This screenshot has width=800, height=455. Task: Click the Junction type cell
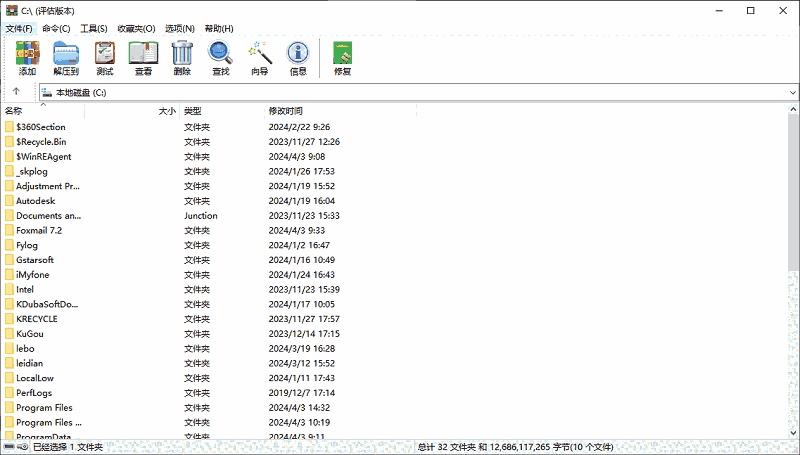pyautogui.click(x=201, y=216)
